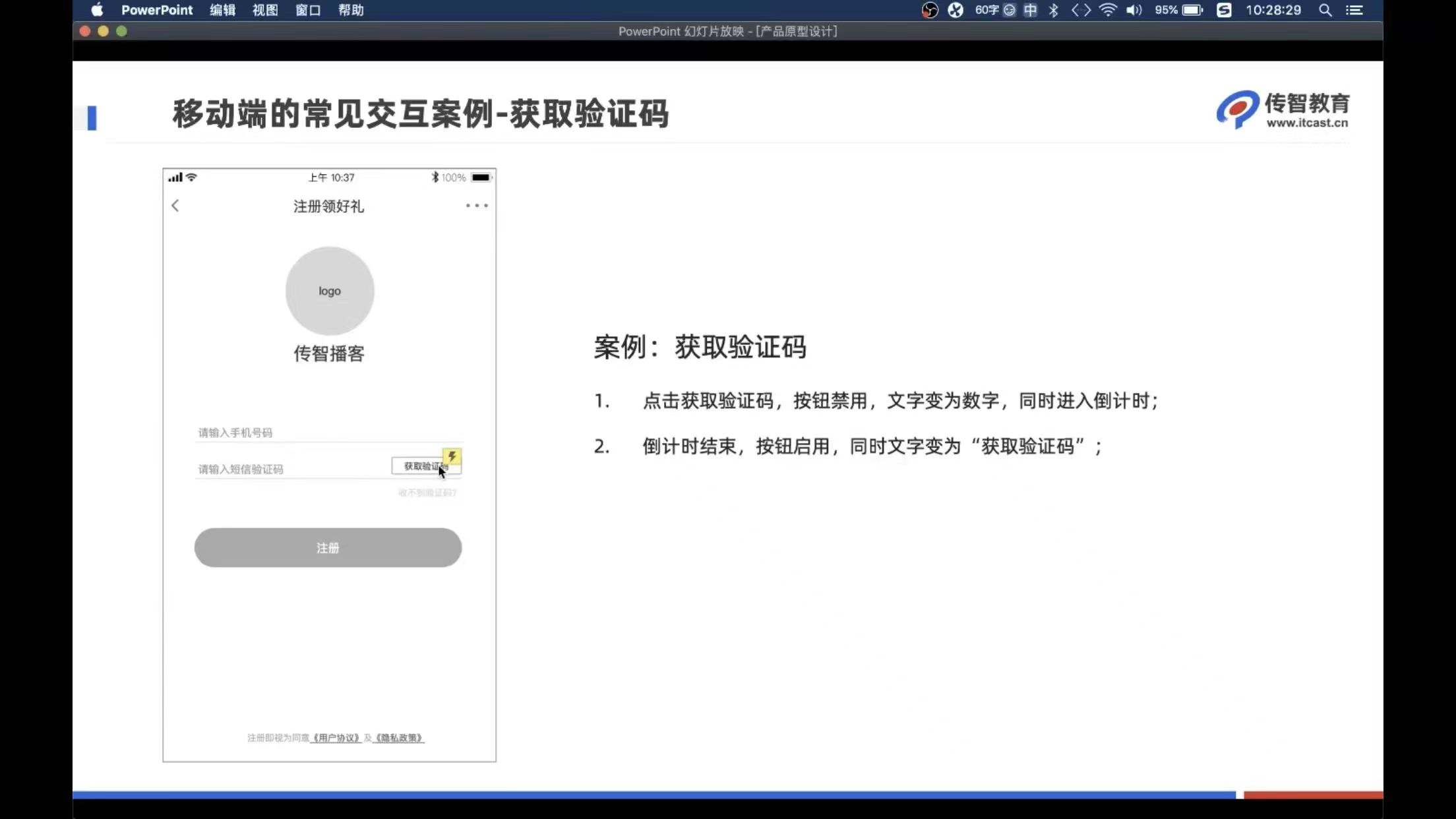Open the 窗口 menu

(308, 10)
